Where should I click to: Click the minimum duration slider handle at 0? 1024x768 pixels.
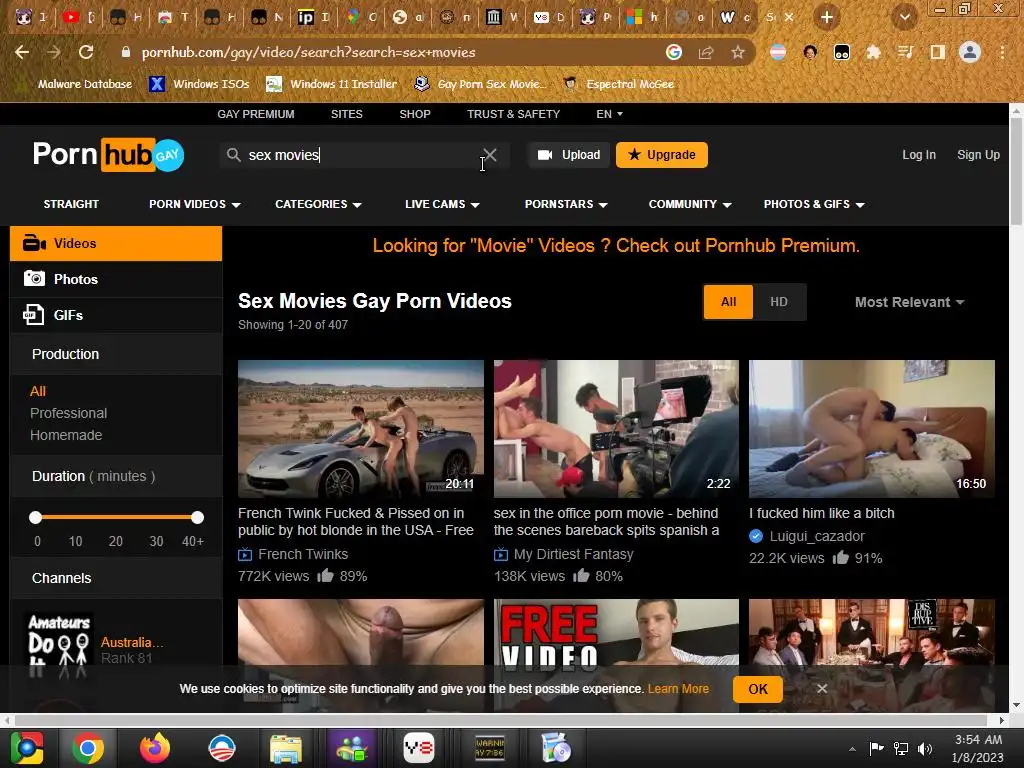36,517
